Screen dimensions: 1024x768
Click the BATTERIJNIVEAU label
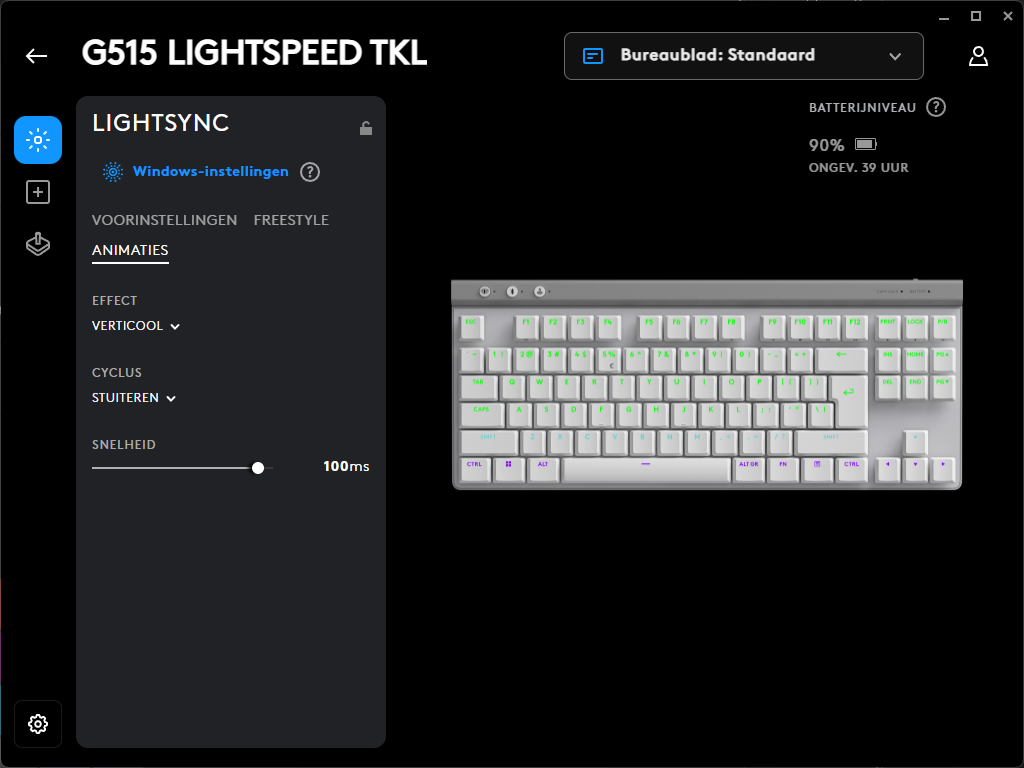click(x=862, y=108)
